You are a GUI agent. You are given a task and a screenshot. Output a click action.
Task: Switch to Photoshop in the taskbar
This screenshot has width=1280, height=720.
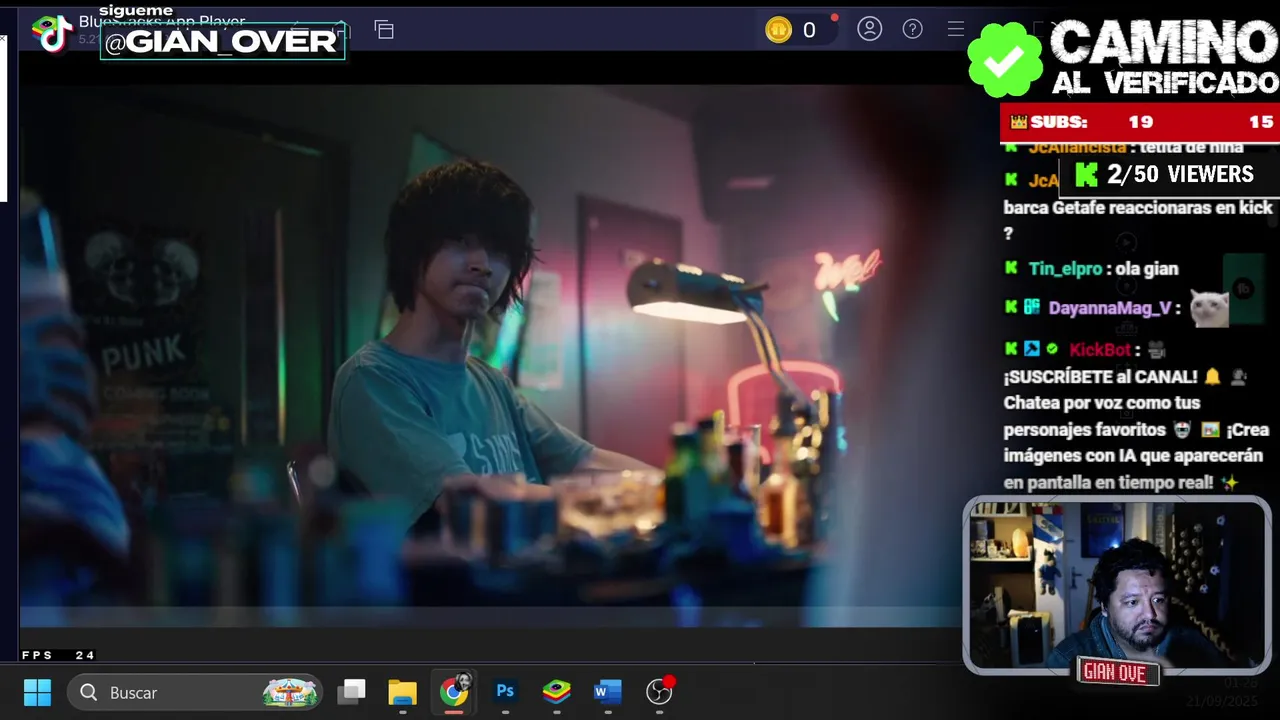[x=505, y=691]
